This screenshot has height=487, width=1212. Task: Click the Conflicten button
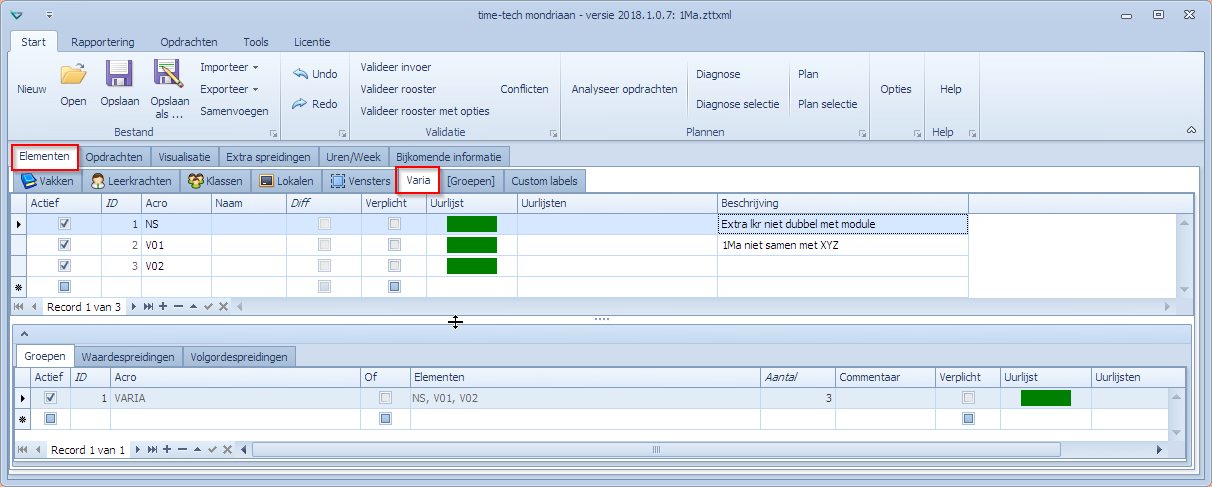525,89
